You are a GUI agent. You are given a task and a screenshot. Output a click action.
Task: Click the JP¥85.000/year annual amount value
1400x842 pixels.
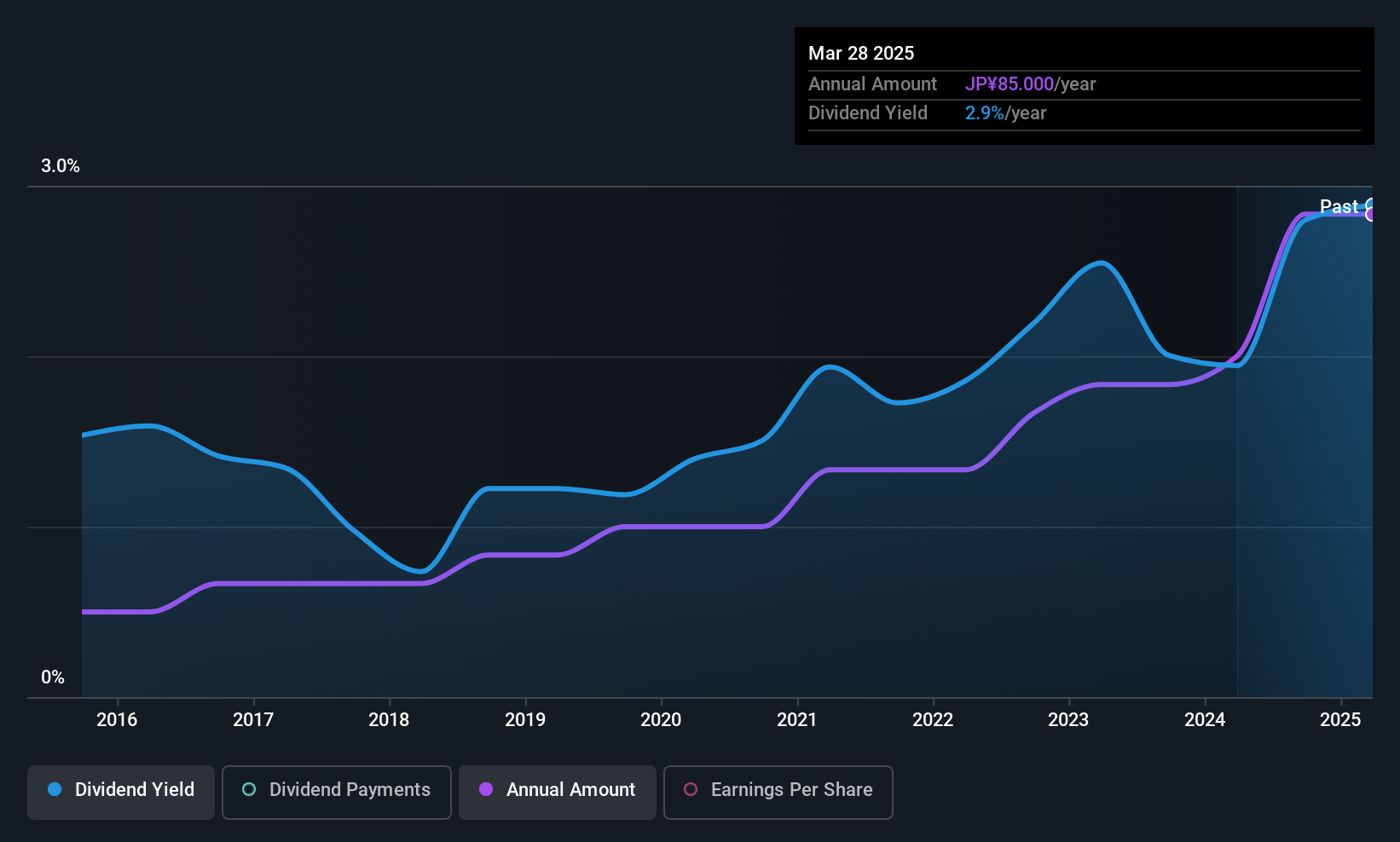click(x=1030, y=84)
